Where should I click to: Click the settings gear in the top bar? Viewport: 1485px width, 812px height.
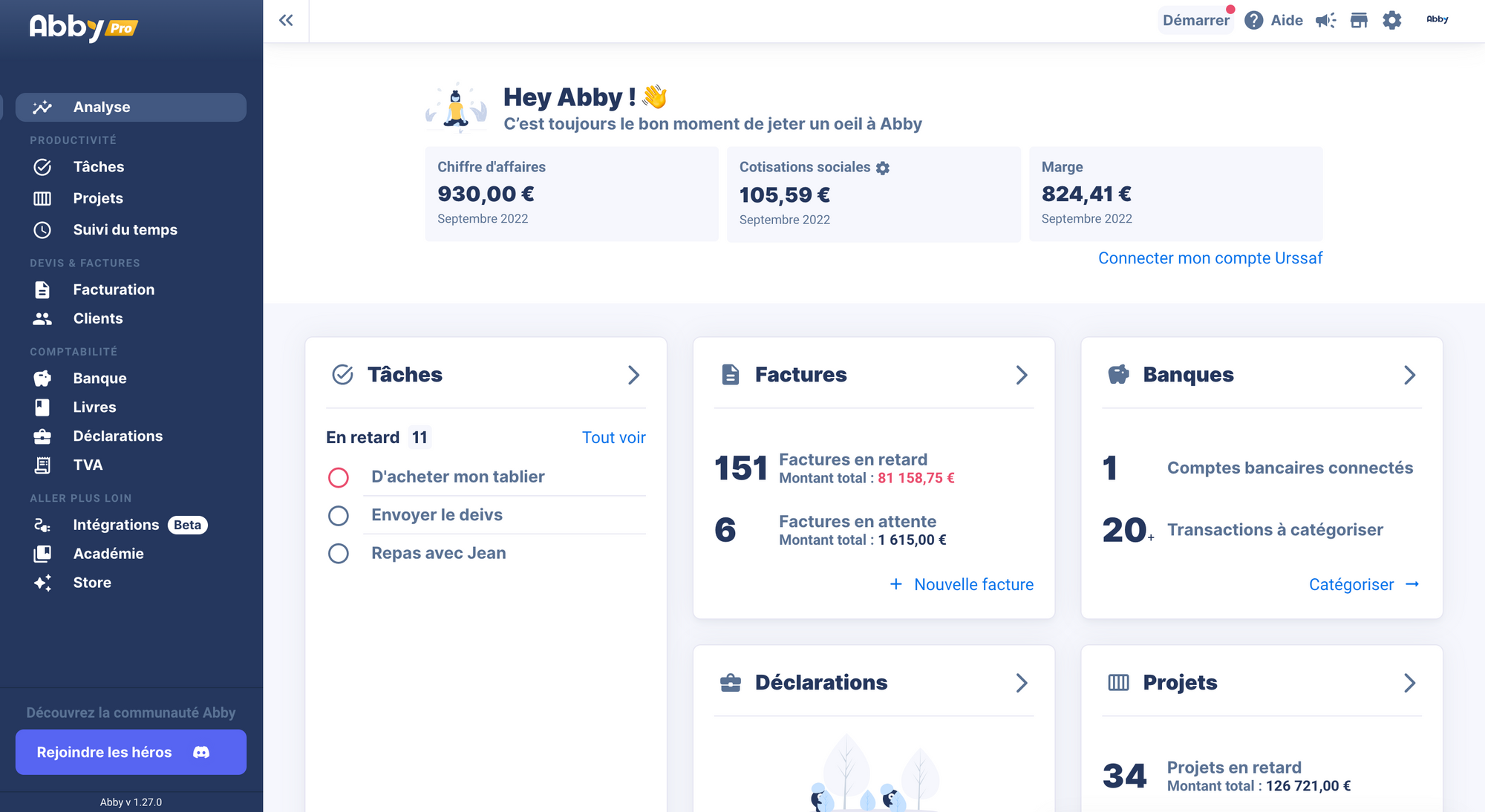[x=1392, y=20]
